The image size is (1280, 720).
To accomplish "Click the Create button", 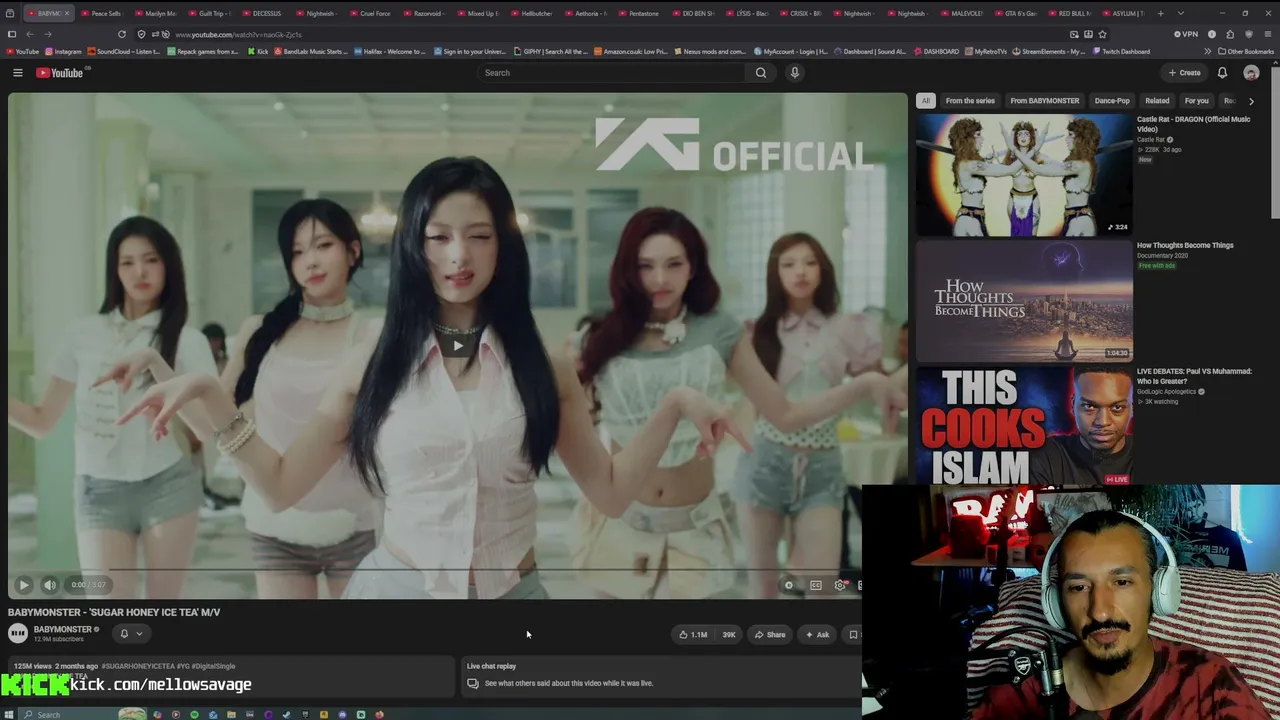I will [1184, 73].
